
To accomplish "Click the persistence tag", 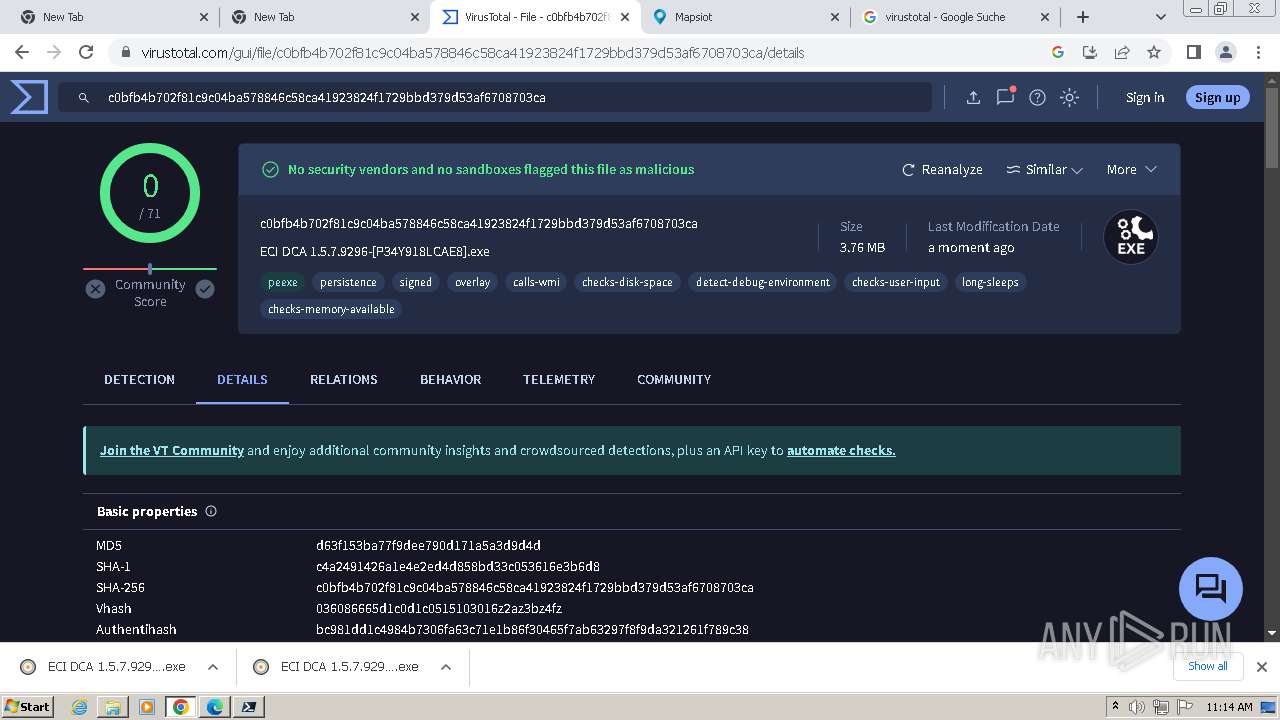I will [348, 282].
